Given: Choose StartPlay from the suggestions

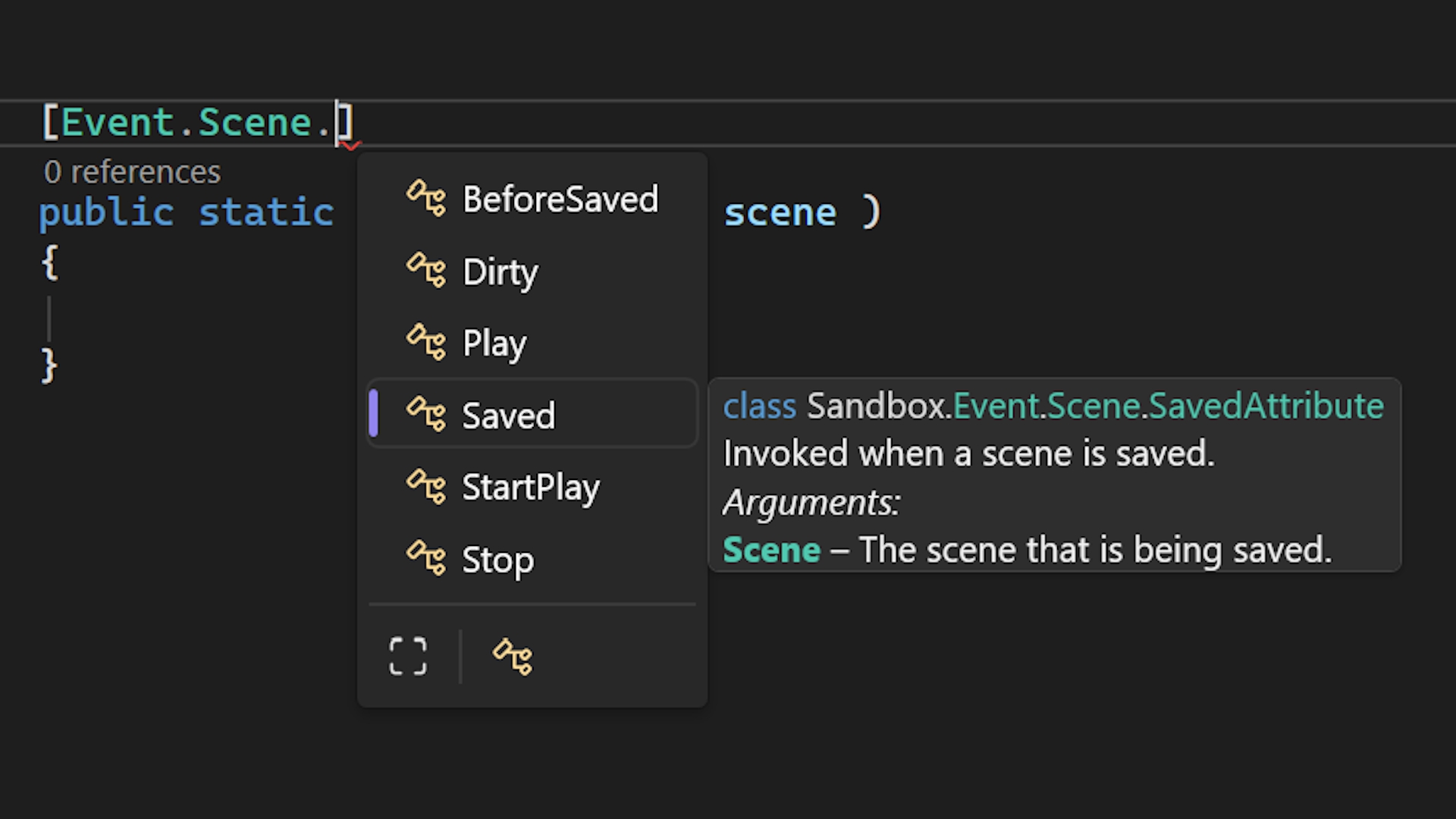Looking at the screenshot, I should tap(531, 488).
